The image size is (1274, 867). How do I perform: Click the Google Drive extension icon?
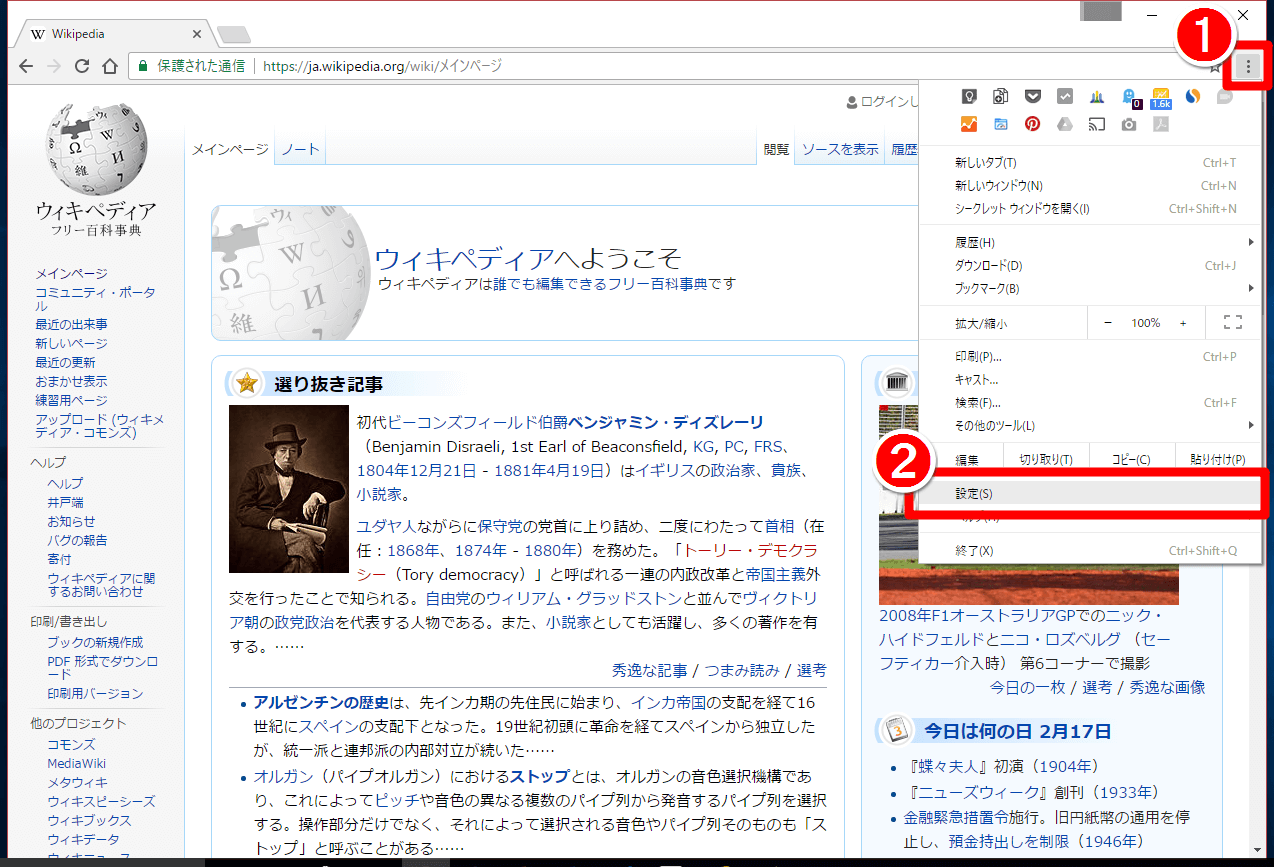pos(1065,125)
